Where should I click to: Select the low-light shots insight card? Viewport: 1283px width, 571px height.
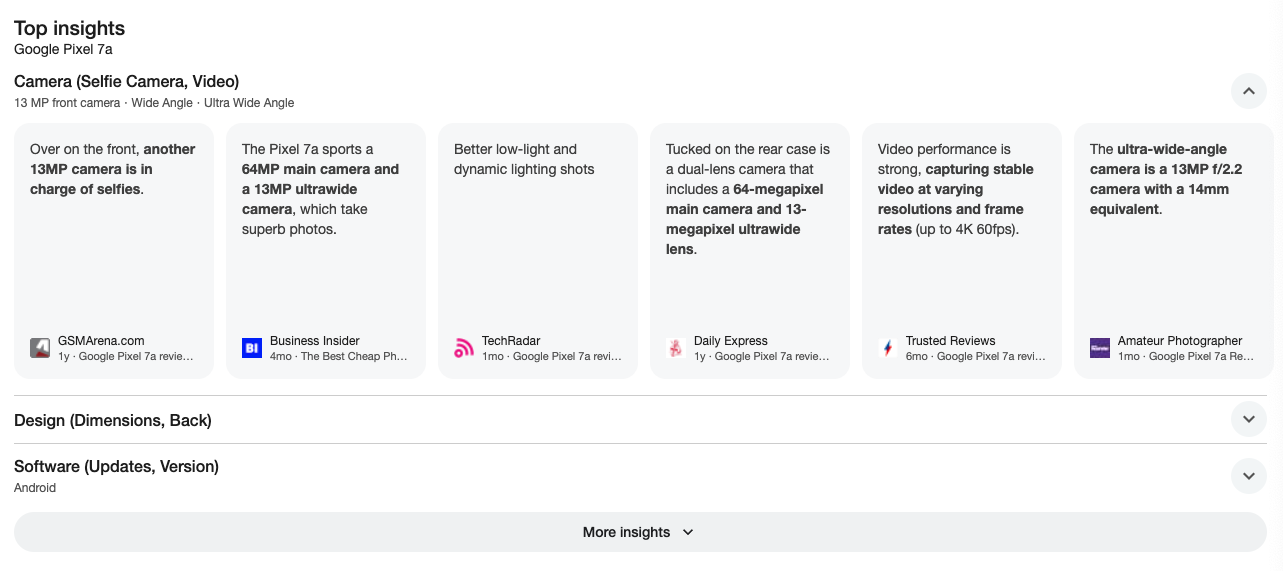[538, 240]
